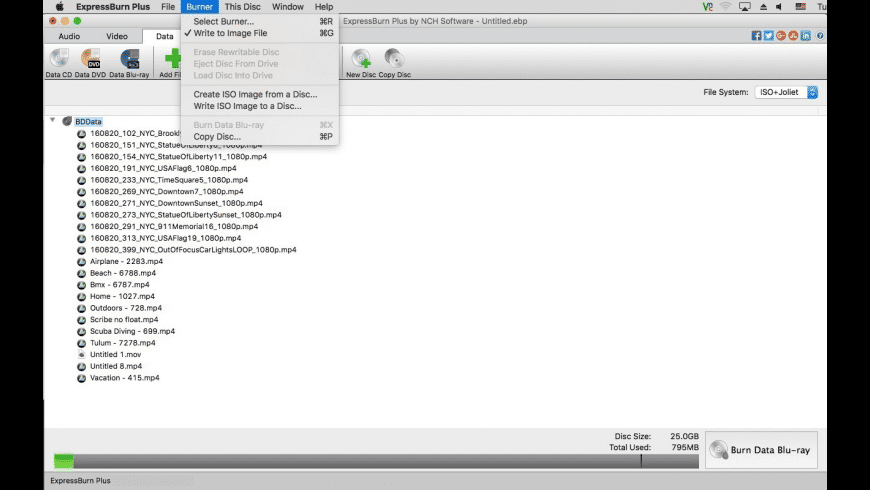Open the Apple menu
The image size is (870, 490).
tap(59, 7)
